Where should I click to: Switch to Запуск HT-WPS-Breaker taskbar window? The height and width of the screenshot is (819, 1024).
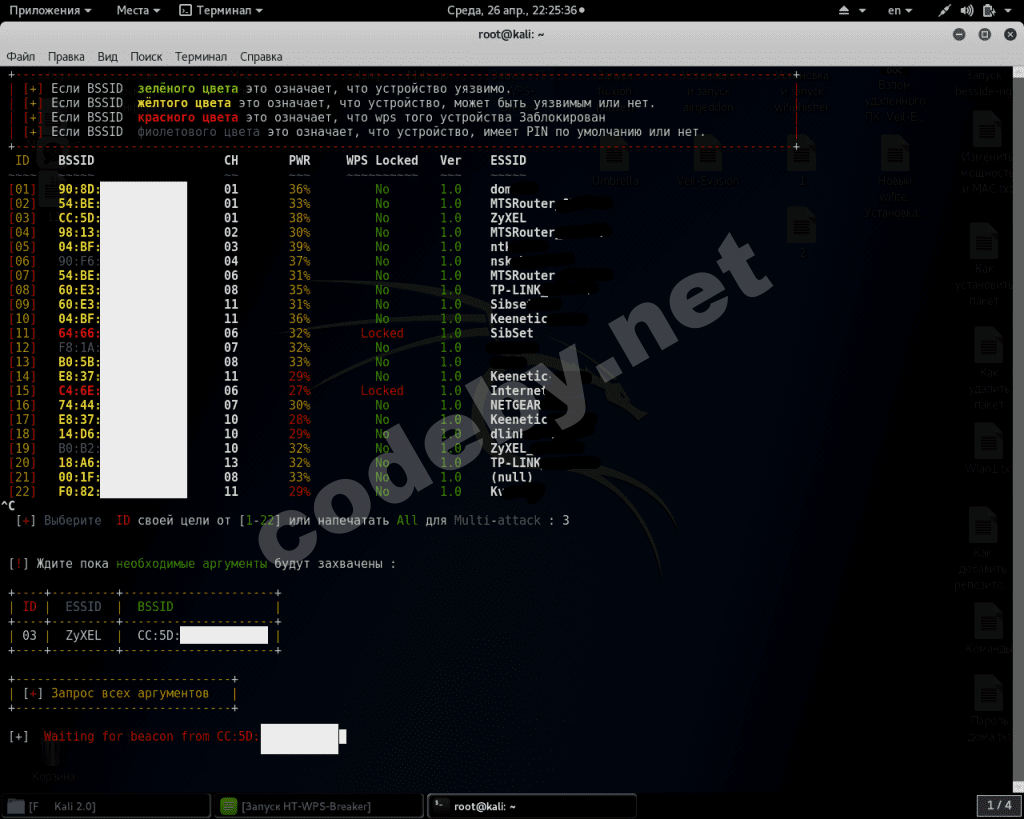[x=319, y=807]
